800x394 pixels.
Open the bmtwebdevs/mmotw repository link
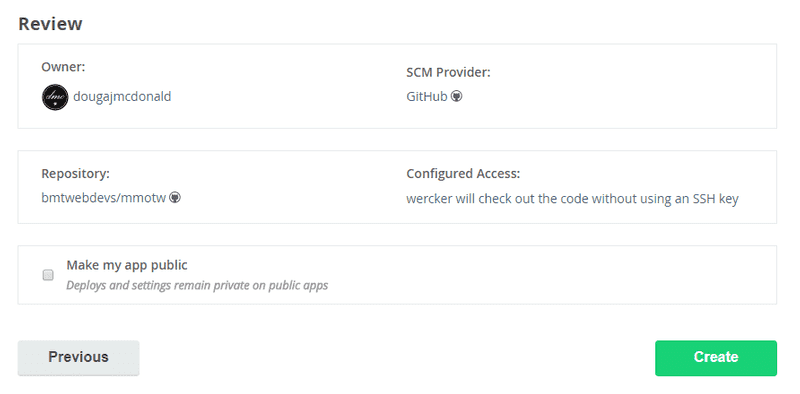pyautogui.click(x=104, y=198)
